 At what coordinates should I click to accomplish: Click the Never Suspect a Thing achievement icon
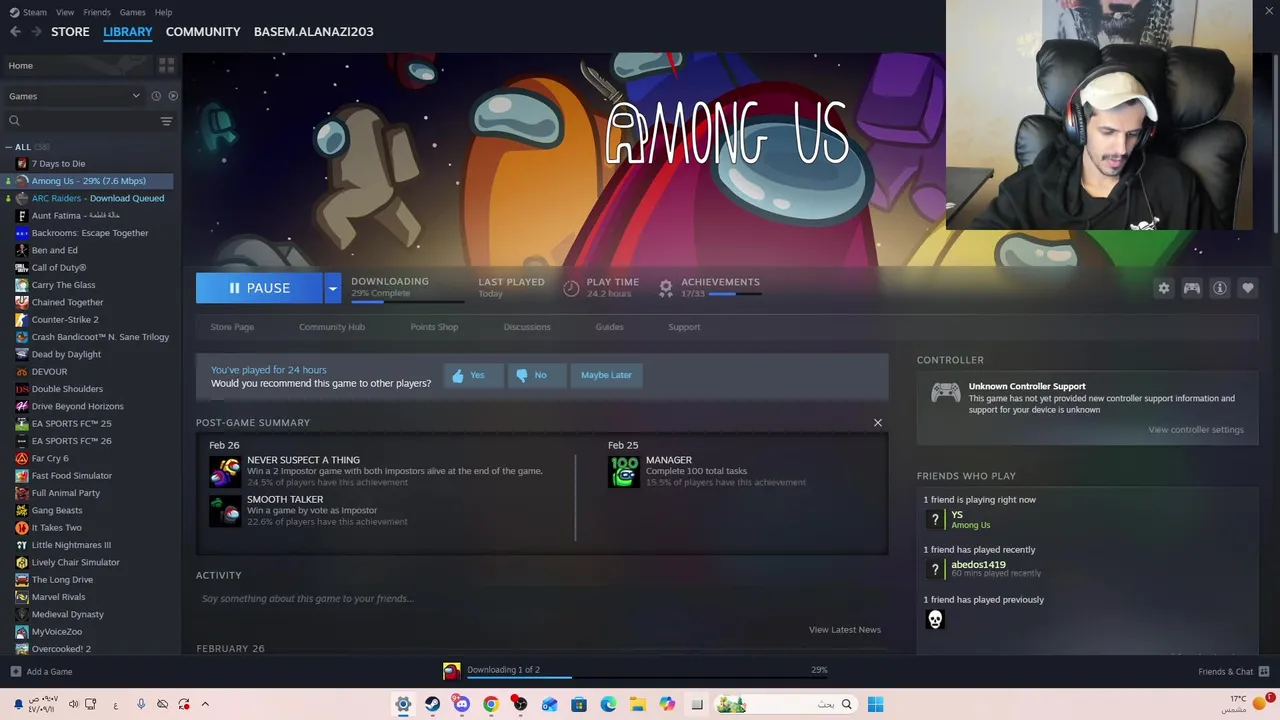tap(225, 471)
